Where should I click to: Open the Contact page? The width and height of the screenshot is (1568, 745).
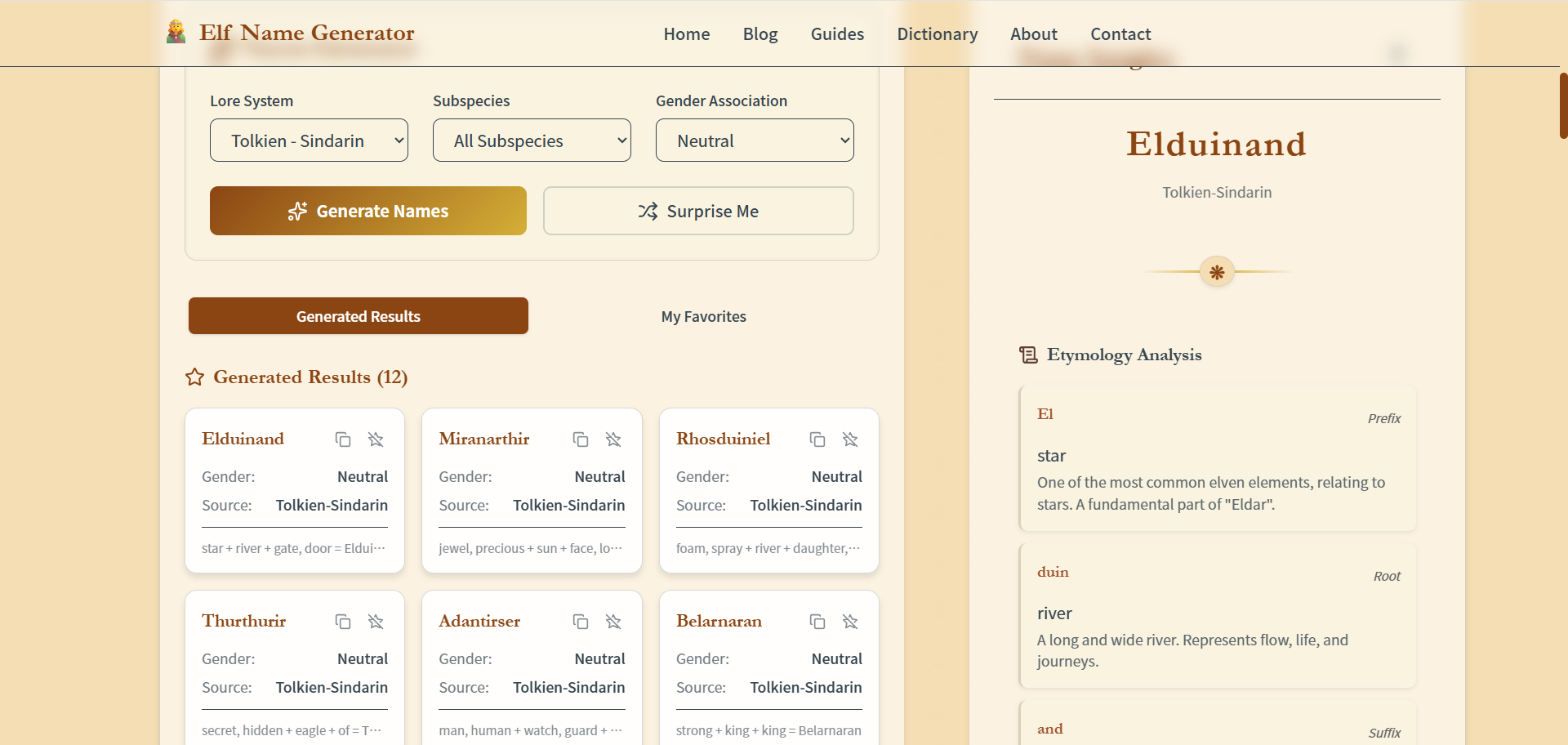tap(1120, 34)
